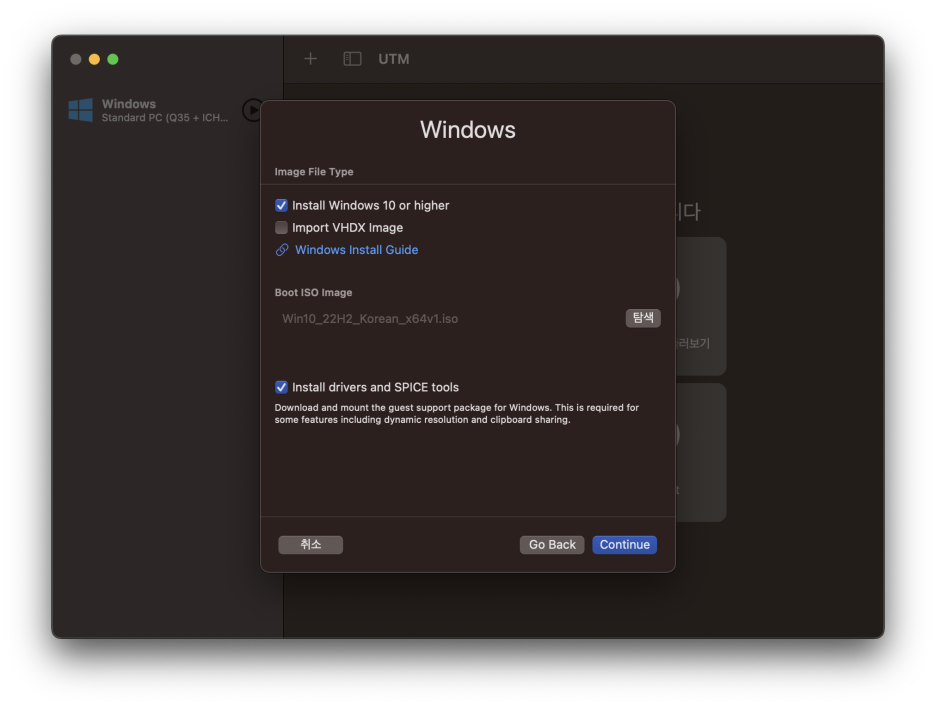This screenshot has width=936, height=707.
Task: Enable the Import VHDX Image checkbox
Action: tap(281, 228)
